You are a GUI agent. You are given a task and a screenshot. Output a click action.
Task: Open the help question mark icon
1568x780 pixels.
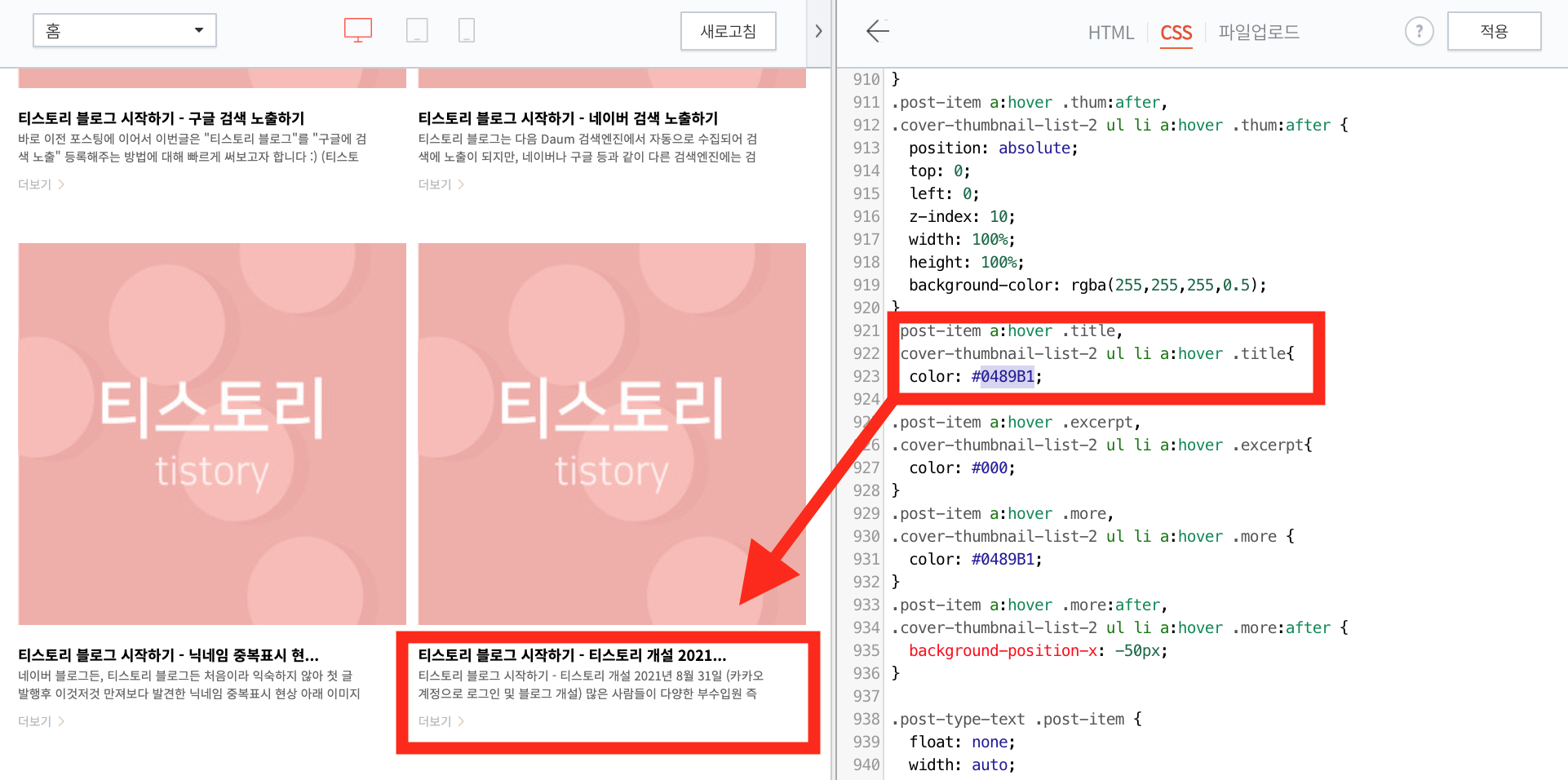[1419, 31]
